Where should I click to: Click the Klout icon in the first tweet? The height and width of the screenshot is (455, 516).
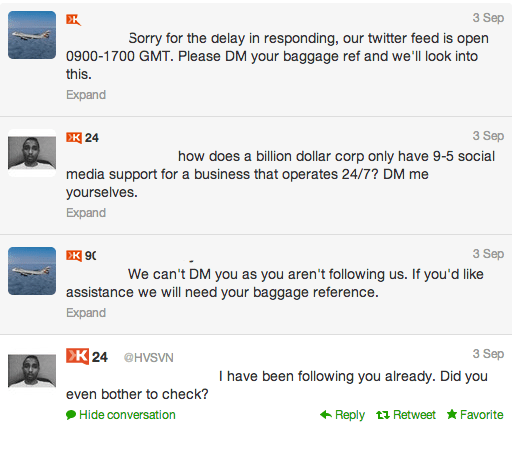tap(73, 20)
